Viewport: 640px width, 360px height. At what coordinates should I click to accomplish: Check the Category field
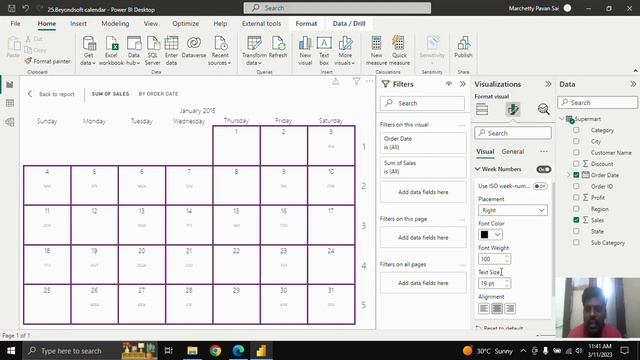576,130
